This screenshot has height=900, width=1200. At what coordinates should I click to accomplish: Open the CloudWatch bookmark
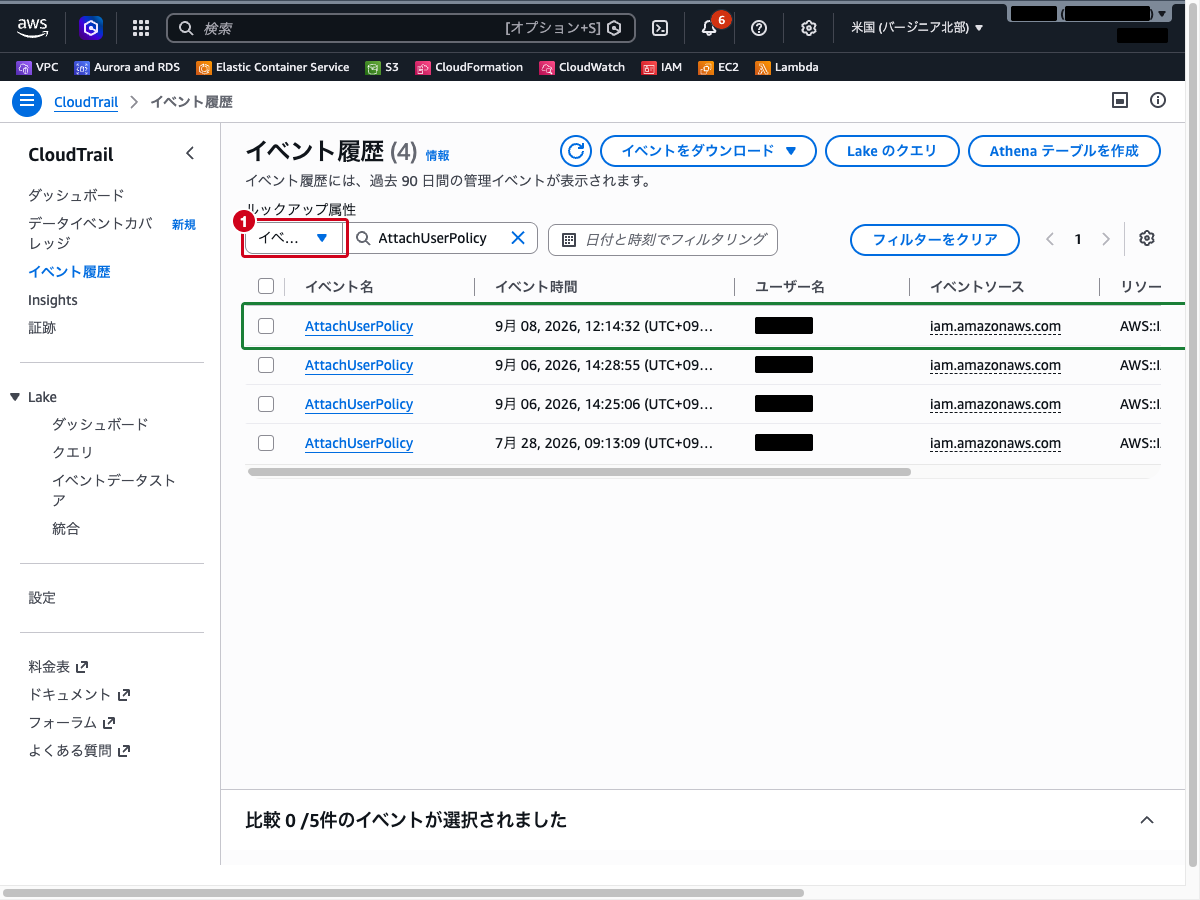coord(582,67)
